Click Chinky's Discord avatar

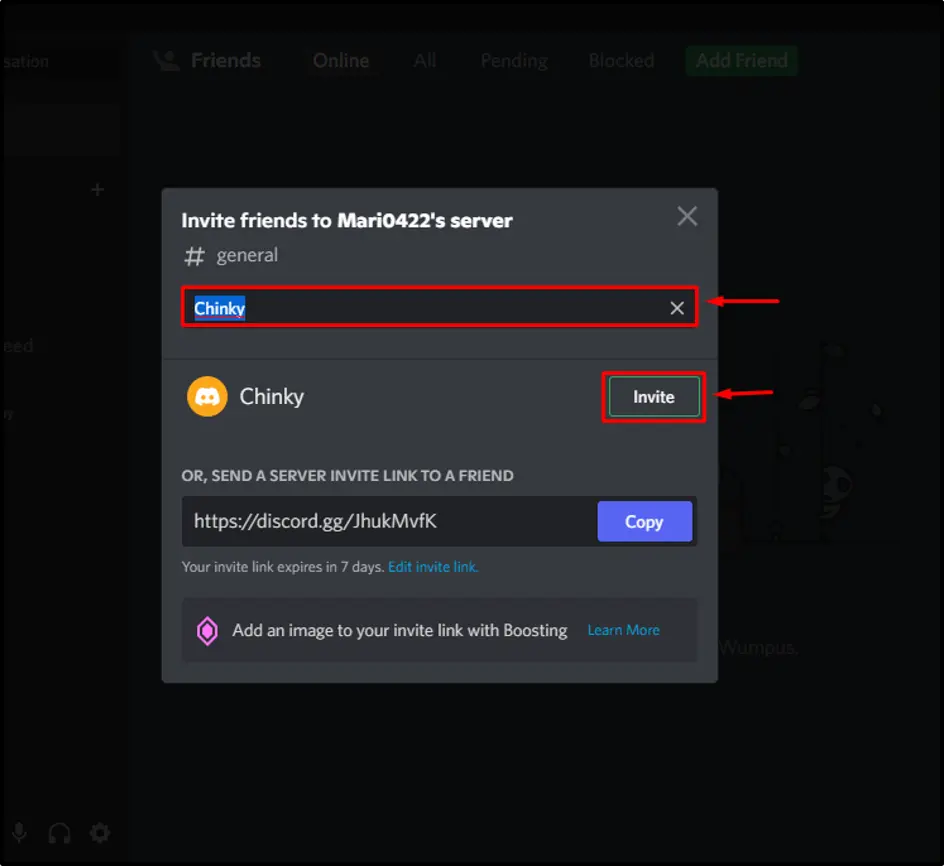click(x=207, y=397)
